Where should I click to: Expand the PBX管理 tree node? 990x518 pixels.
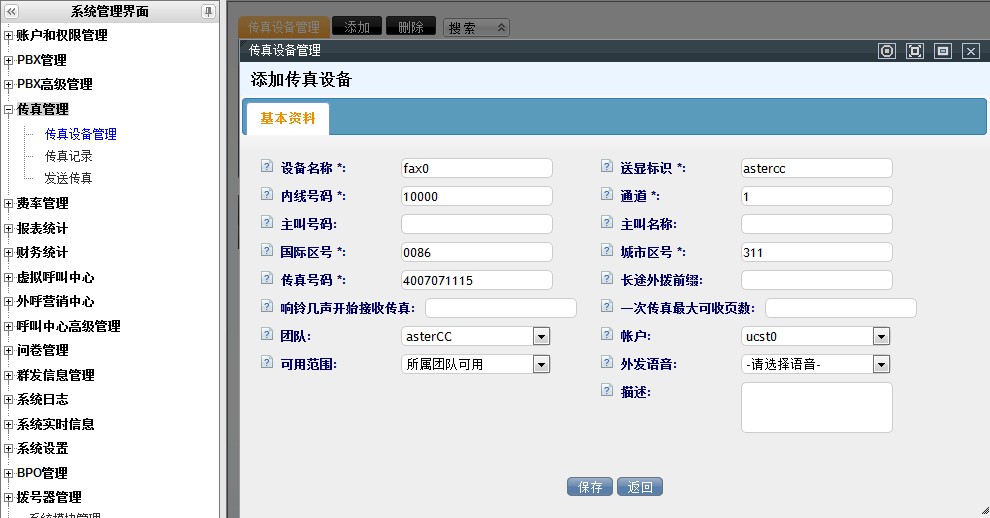(x=9, y=60)
